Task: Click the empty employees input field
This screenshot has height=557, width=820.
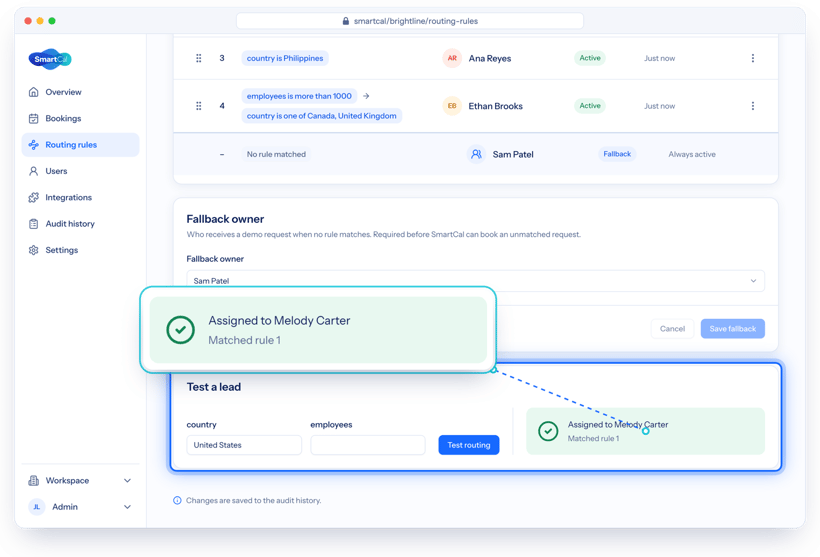Action: pyautogui.click(x=368, y=445)
